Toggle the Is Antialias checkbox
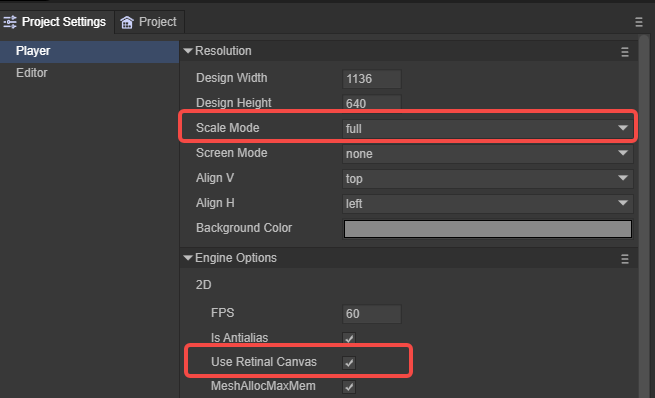This screenshot has width=655, height=398. pyautogui.click(x=349, y=338)
